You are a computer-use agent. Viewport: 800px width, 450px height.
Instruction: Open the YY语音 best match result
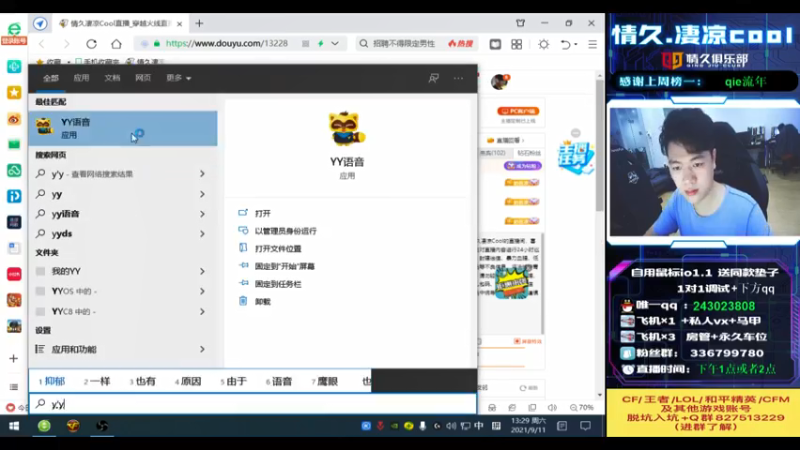123,128
